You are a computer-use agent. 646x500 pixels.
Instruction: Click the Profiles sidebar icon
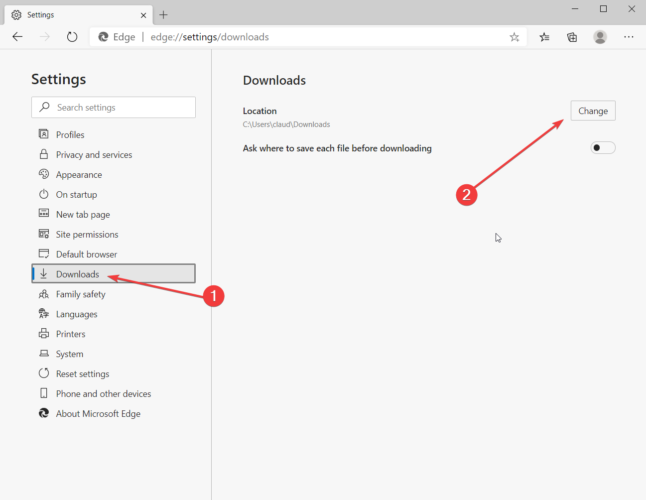click(x=44, y=134)
